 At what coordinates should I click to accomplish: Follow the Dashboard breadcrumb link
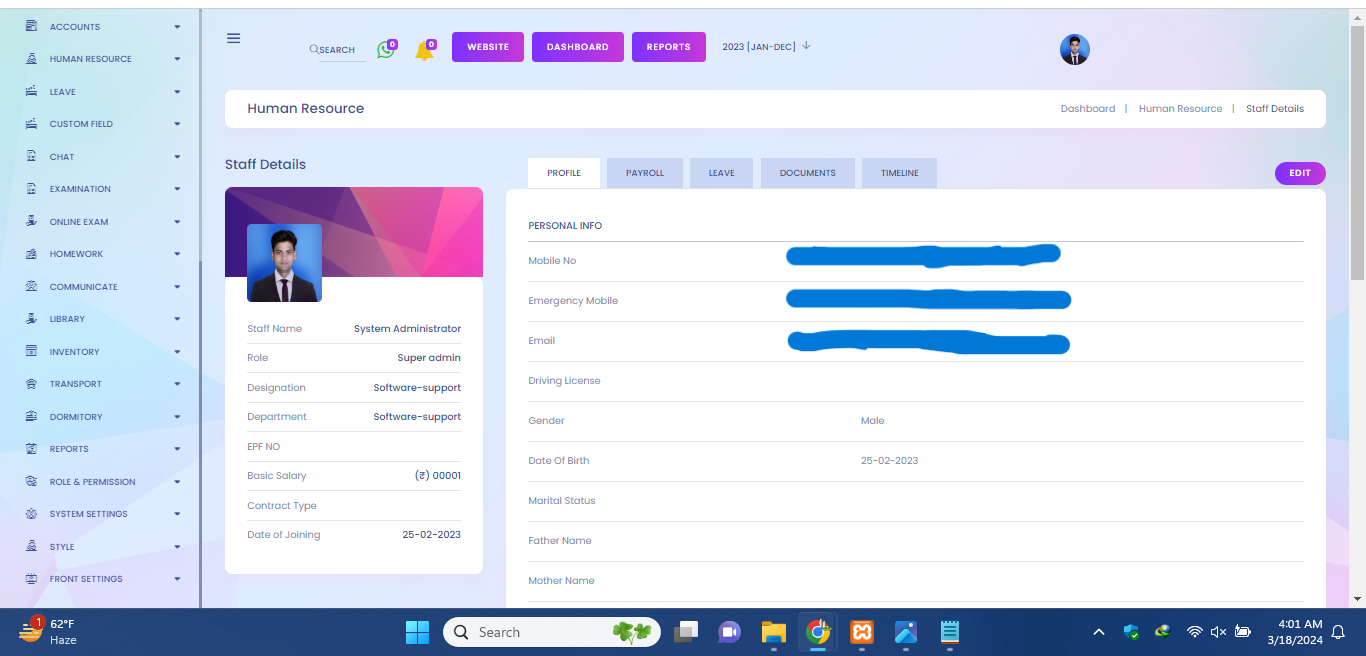pyautogui.click(x=1087, y=109)
